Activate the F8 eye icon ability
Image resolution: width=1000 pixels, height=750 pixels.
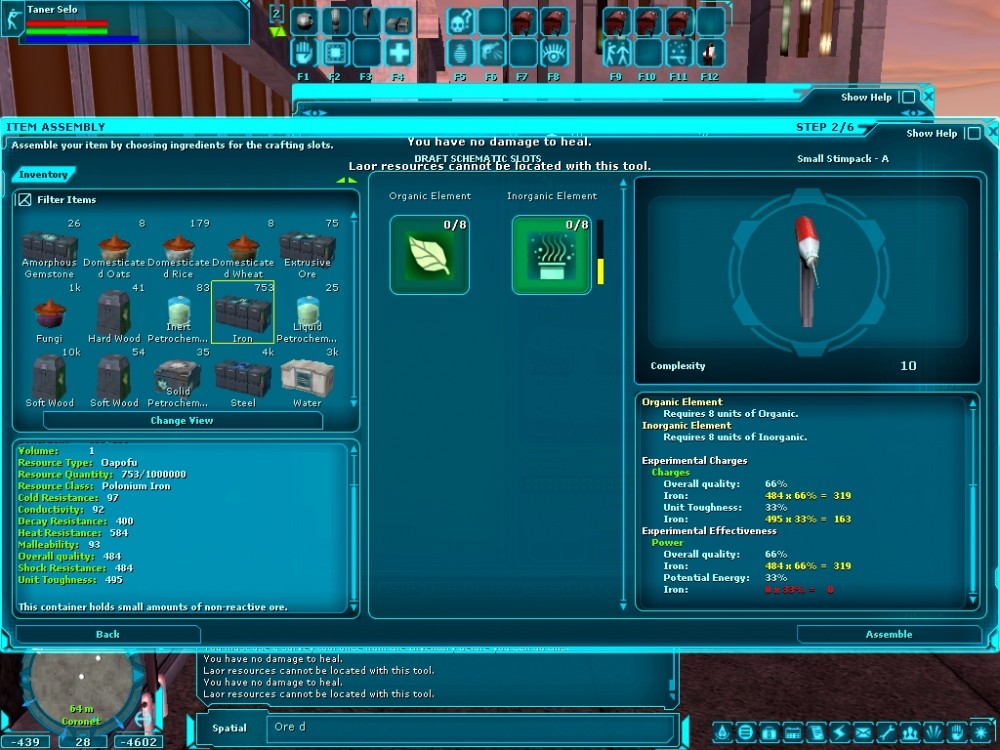(x=554, y=52)
